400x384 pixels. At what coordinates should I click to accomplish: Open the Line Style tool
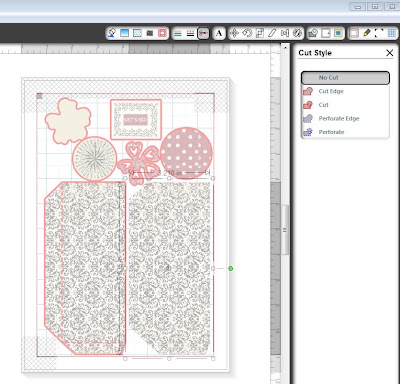tap(190, 33)
